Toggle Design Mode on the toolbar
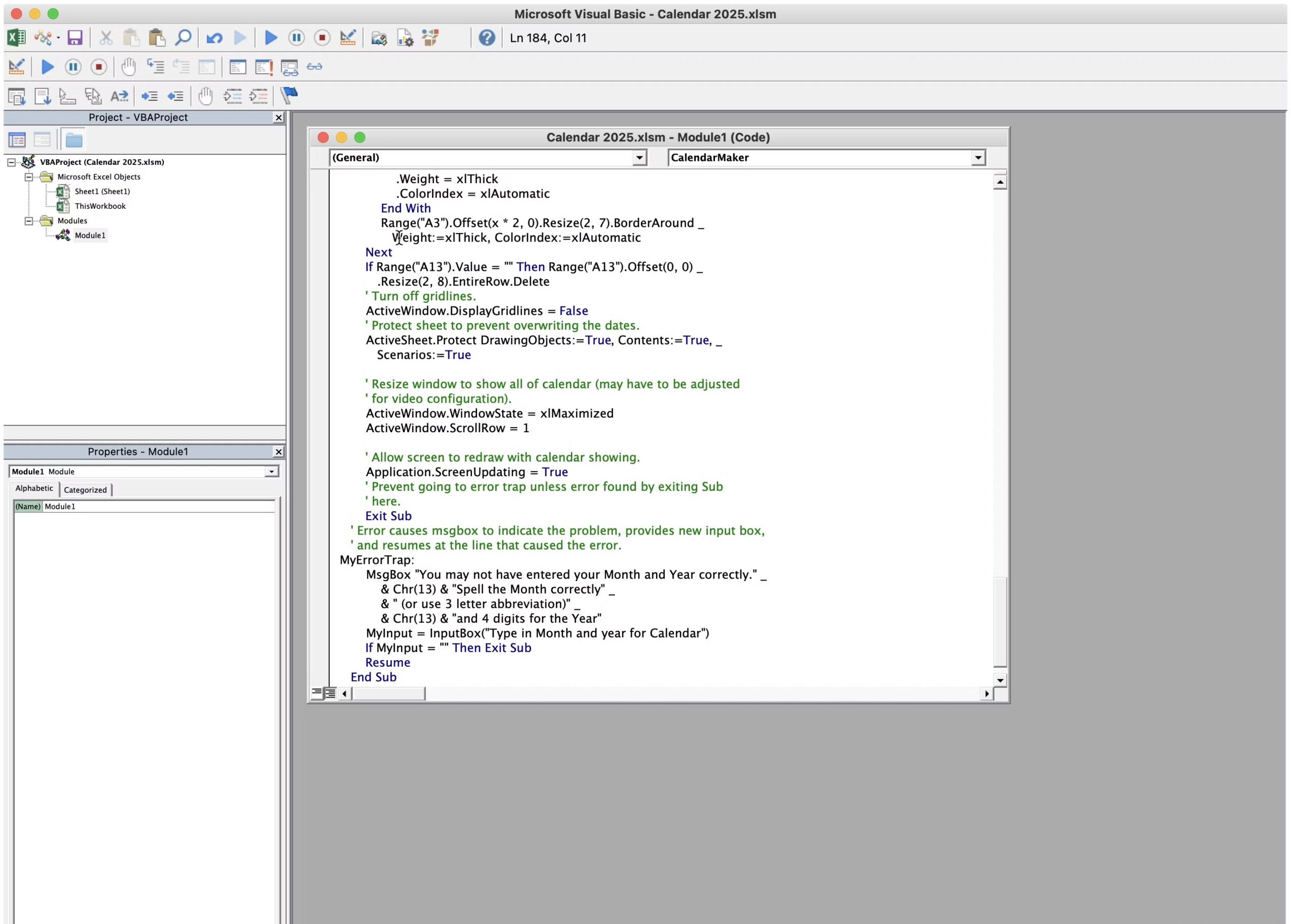This screenshot has height=924, width=1291. (x=347, y=37)
